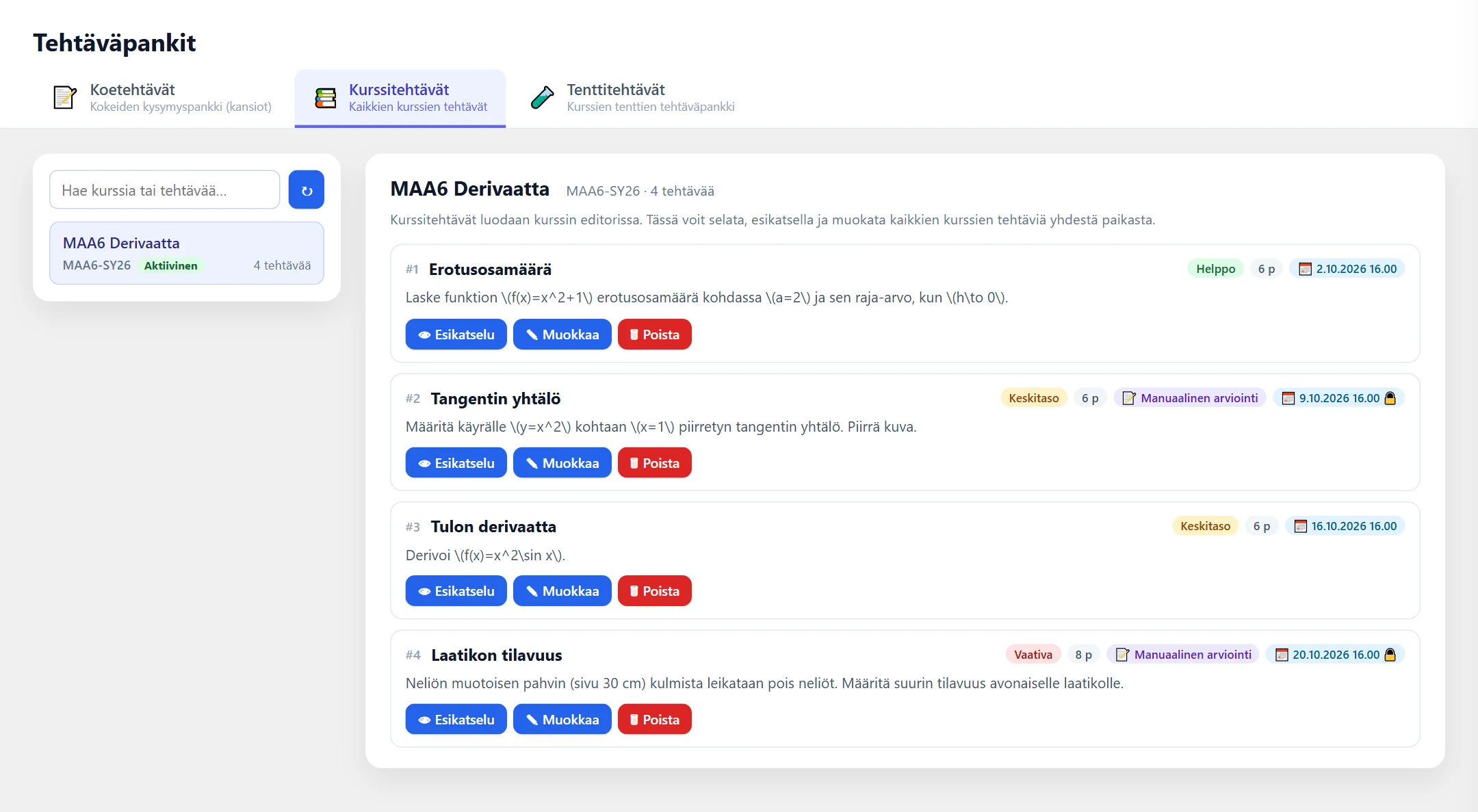
Task: Select MAA6 Derivaatta course in sidebar
Action: point(187,253)
